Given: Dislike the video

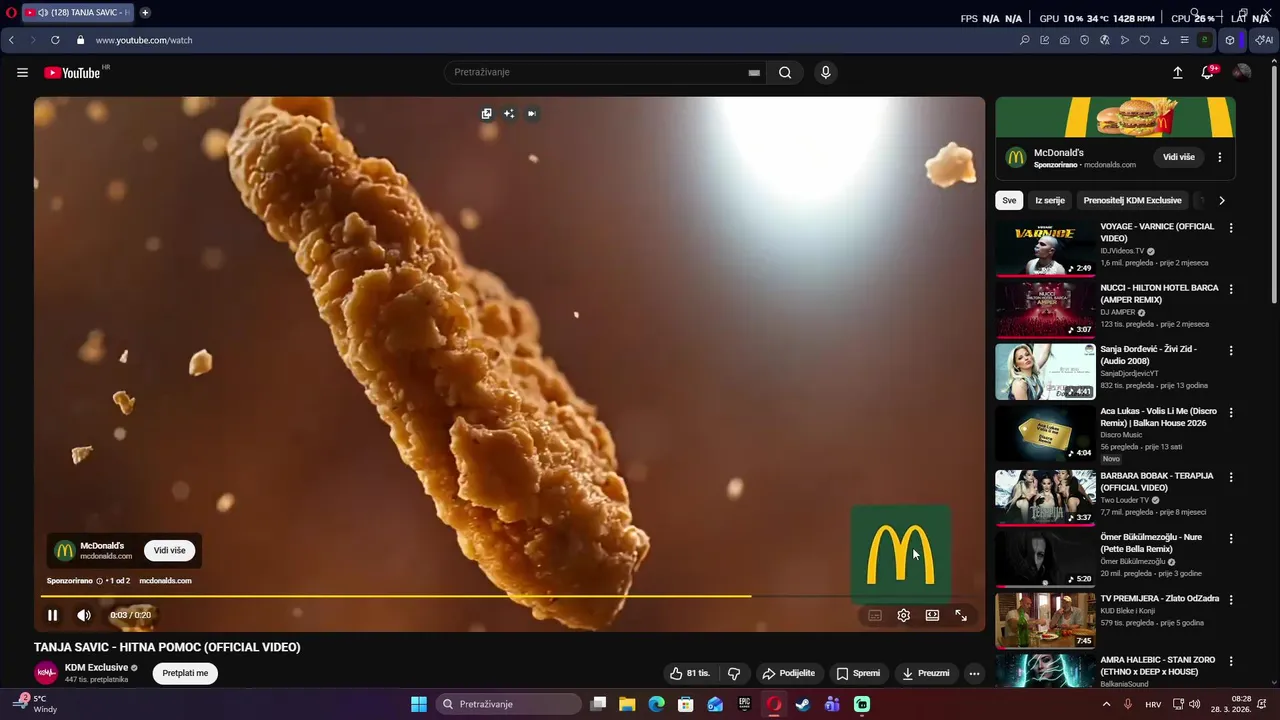Looking at the screenshot, I should [x=734, y=673].
